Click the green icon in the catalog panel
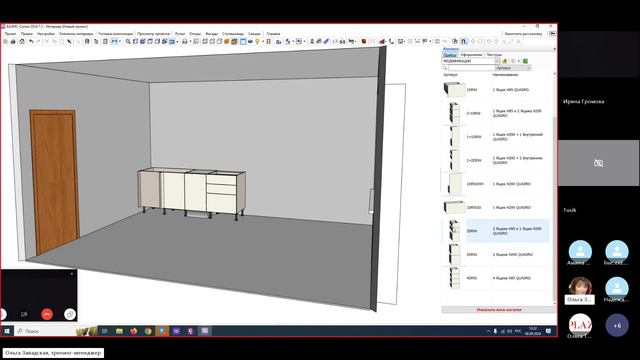Screen dimensions: 640x360 525,61
